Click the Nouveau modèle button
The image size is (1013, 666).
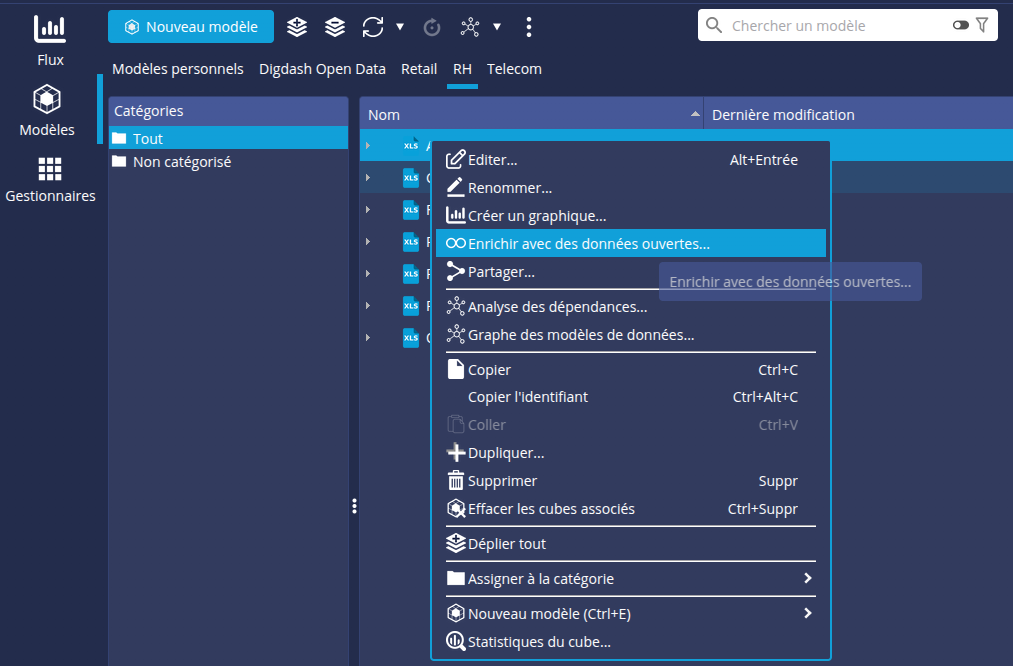click(x=190, y=27)
